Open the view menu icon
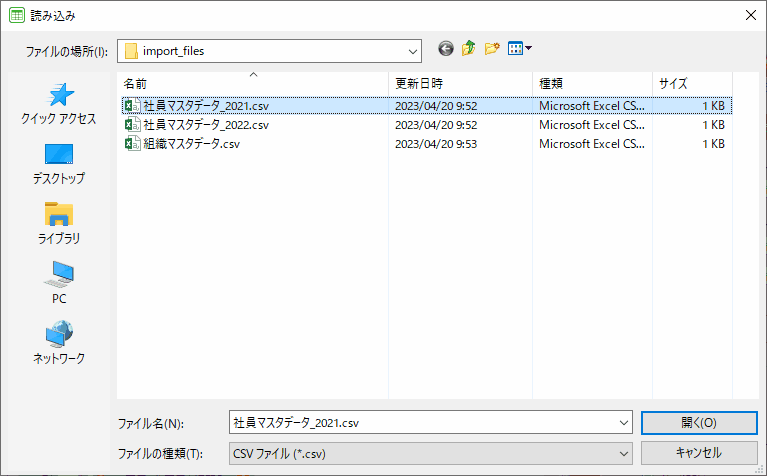Screen dimensions: 767x476 [x=519, y=48]
